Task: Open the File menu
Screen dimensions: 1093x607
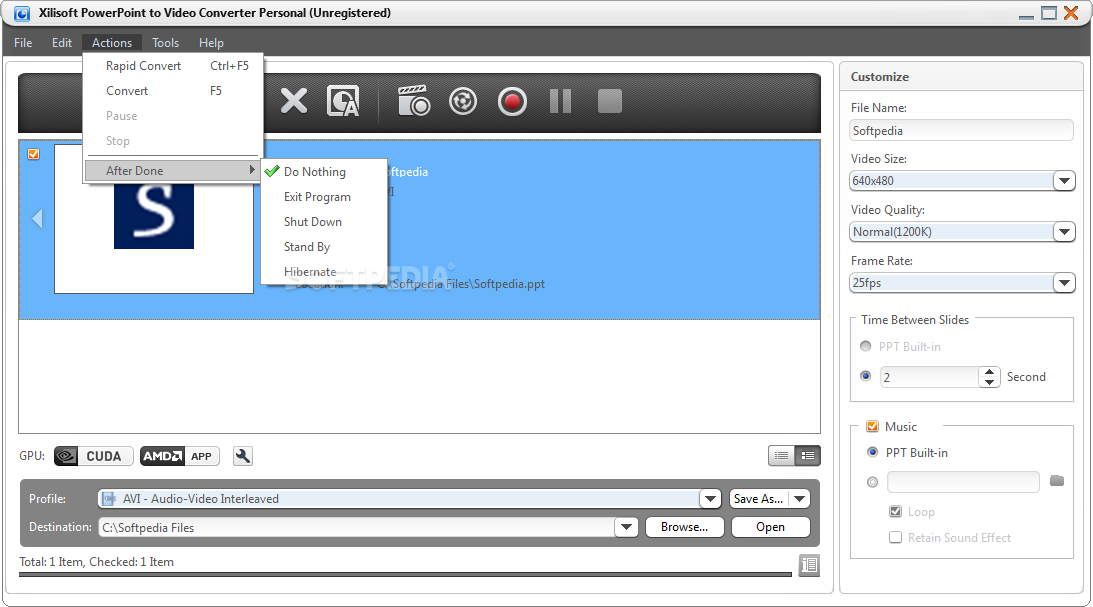Action: [23, 43]
